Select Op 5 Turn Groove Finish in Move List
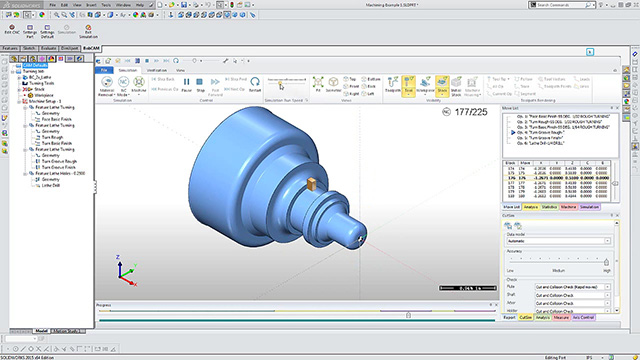 tap(540, 138)
